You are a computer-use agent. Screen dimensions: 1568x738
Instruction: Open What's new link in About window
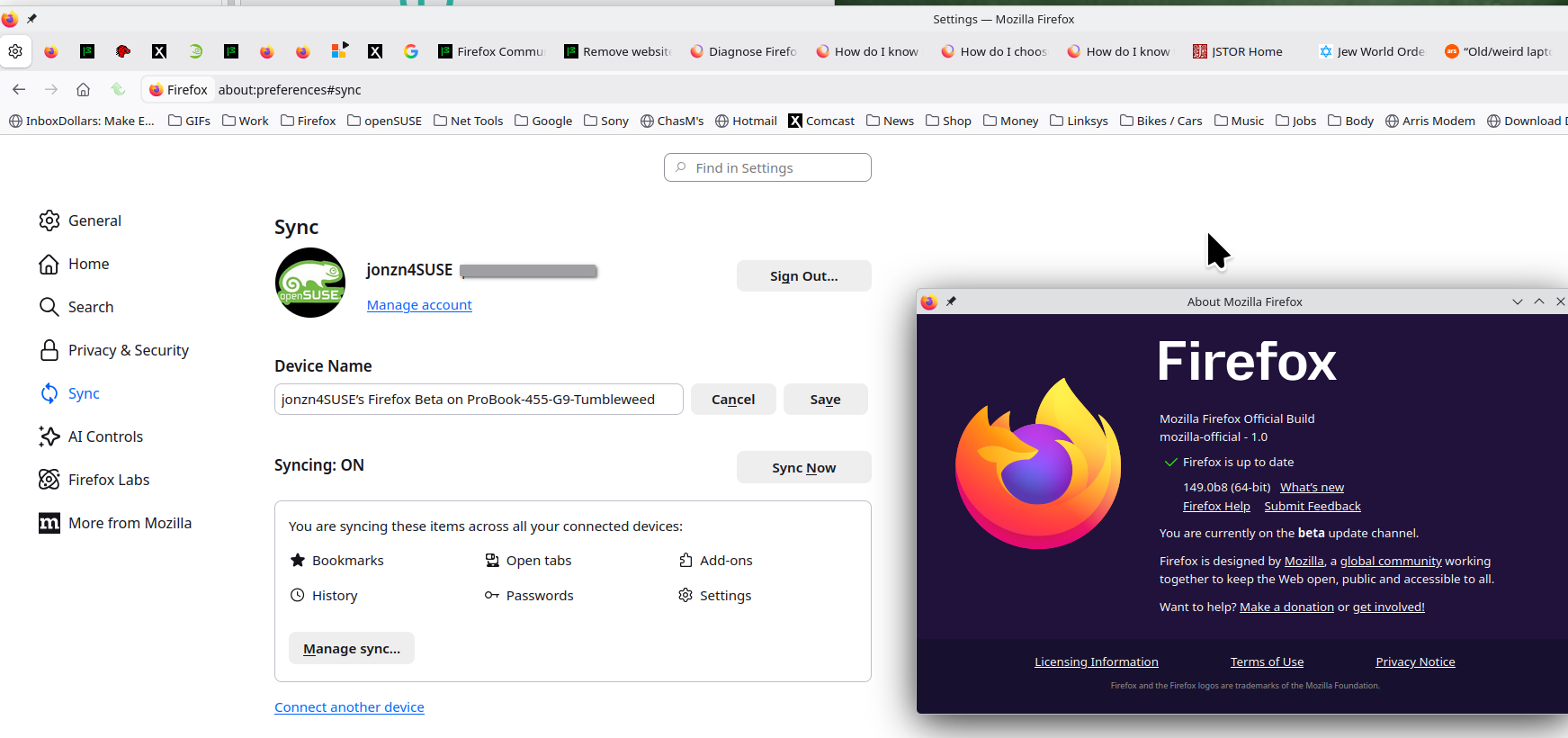pos(1312,487)
